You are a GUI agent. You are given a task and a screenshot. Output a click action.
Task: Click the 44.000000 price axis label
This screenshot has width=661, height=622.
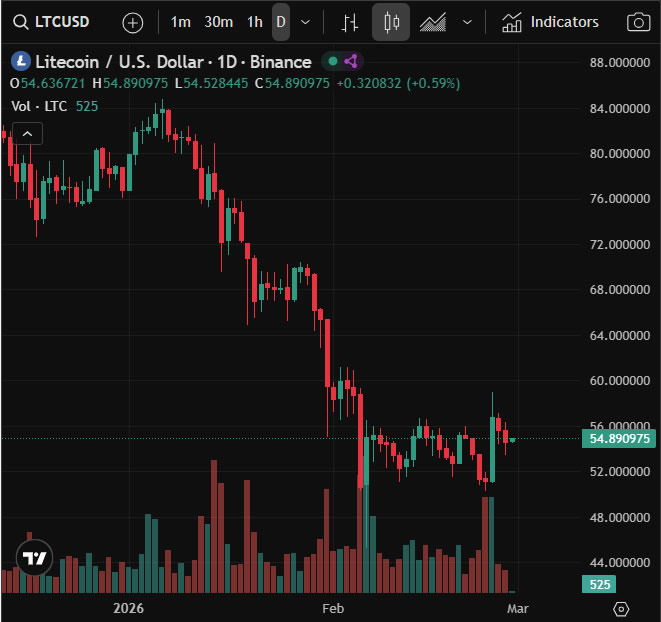coord(620,563)
